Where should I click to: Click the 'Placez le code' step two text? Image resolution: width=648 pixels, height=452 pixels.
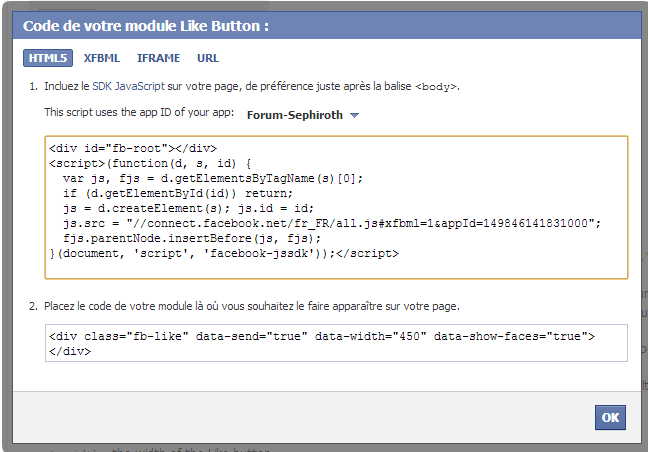[x=252, y=306]
